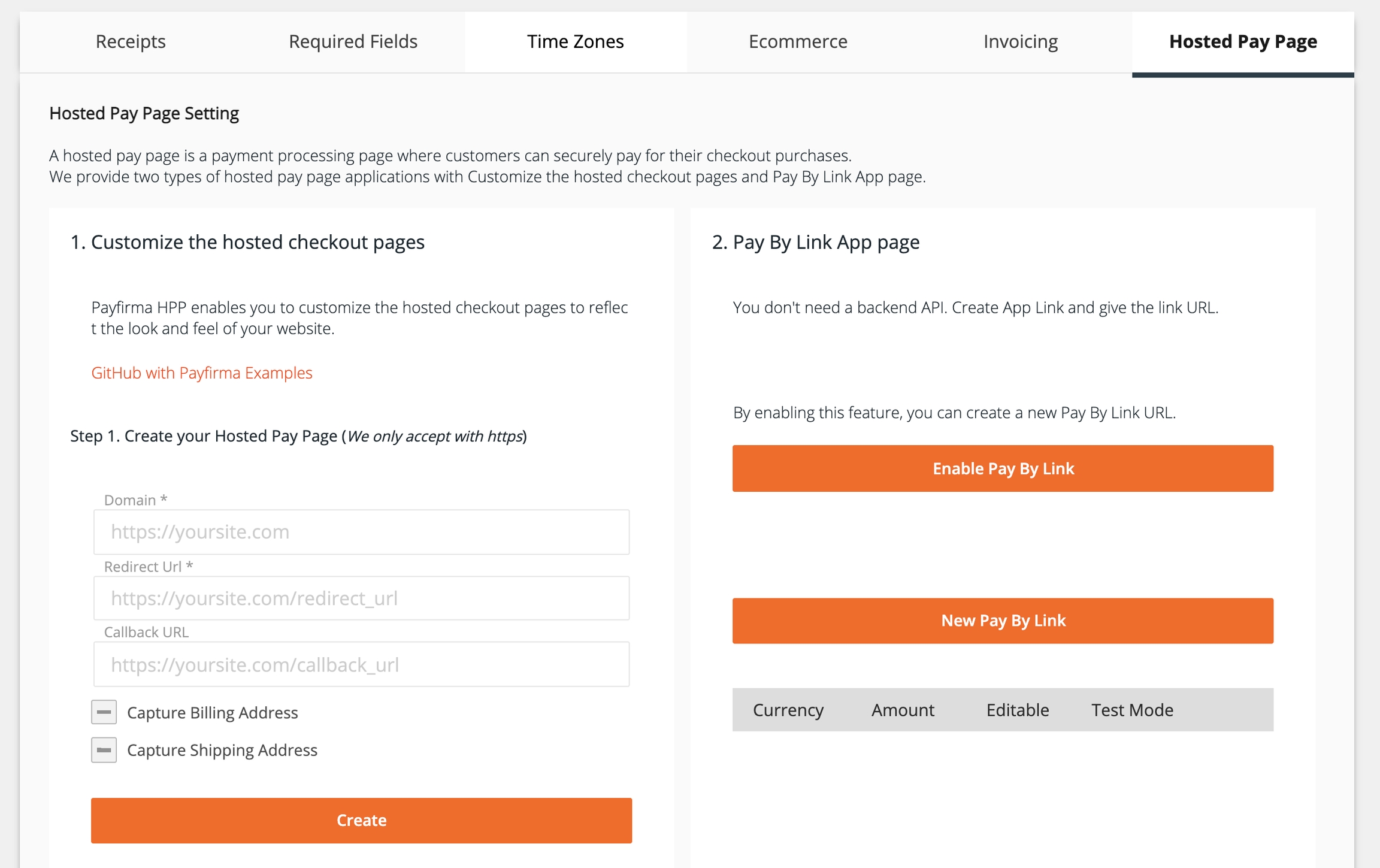Viewport: 1380px width, 868px height.
Task: Select the Invoicing tab
Action: click(1020, 41)
